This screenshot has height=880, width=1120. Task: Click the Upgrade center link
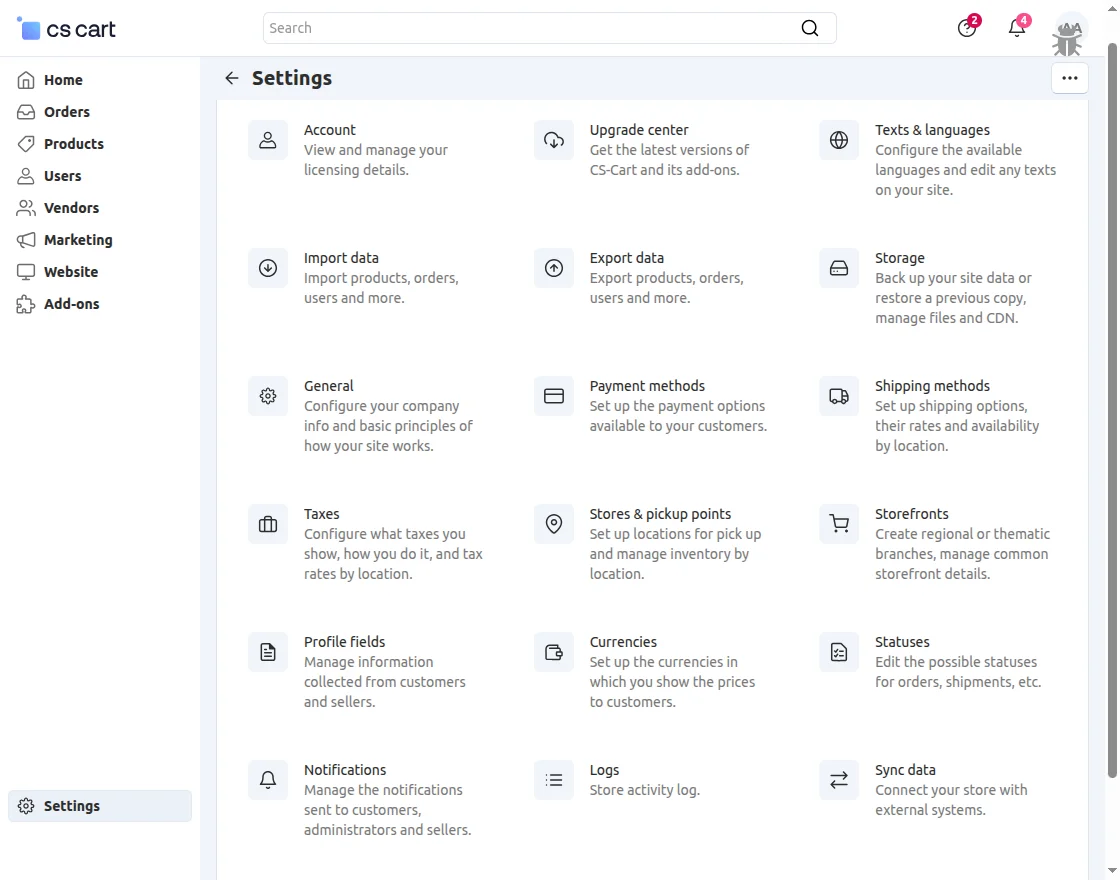(x=639, y=130)
